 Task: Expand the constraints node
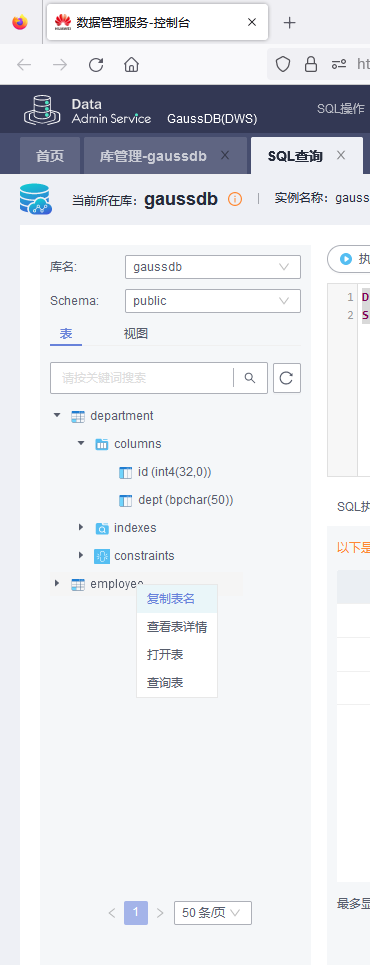(x=81, y=556)
